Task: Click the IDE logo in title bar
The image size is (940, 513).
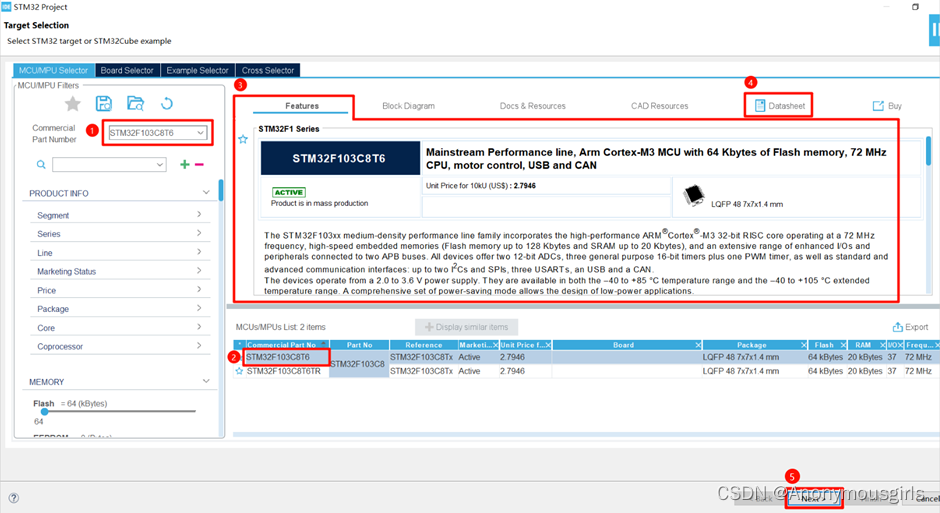Action: pyautogui.click(x=7, y=7)
